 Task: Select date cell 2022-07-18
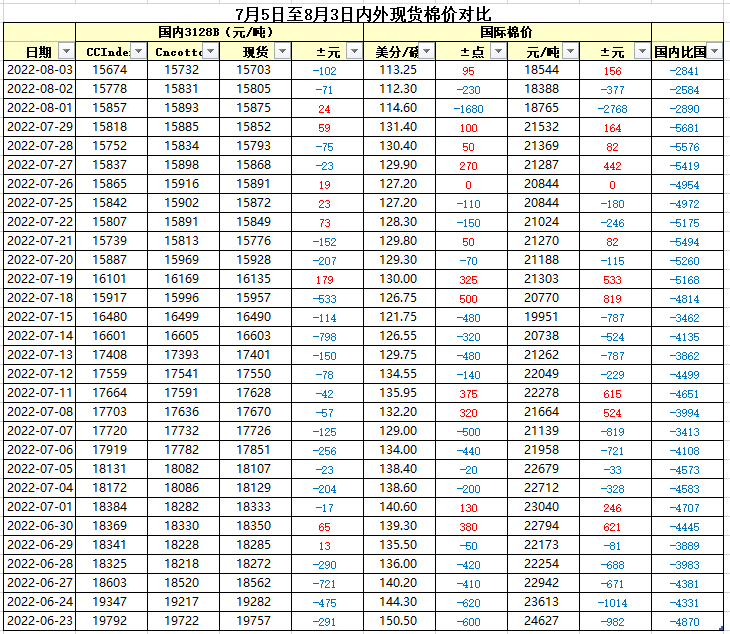40,298
